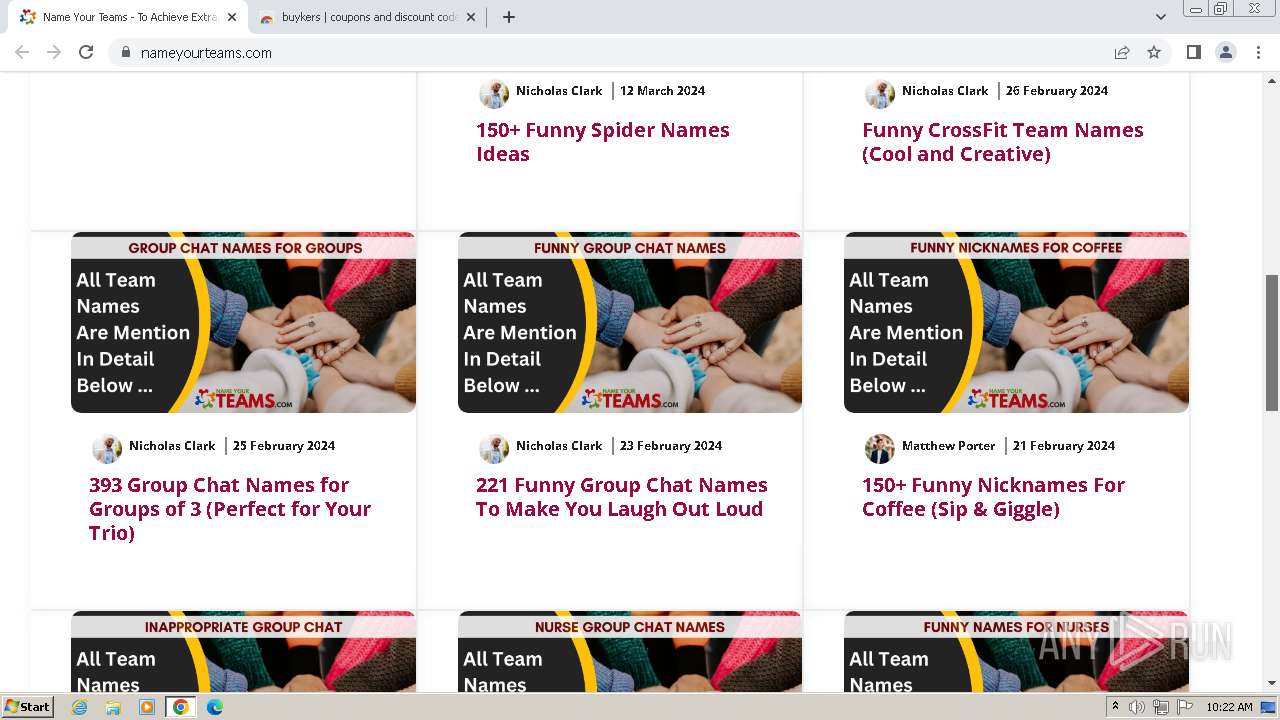The width and height of the screenshot is (1280, 720).
Task: Reload the current page
Action: 86,52
